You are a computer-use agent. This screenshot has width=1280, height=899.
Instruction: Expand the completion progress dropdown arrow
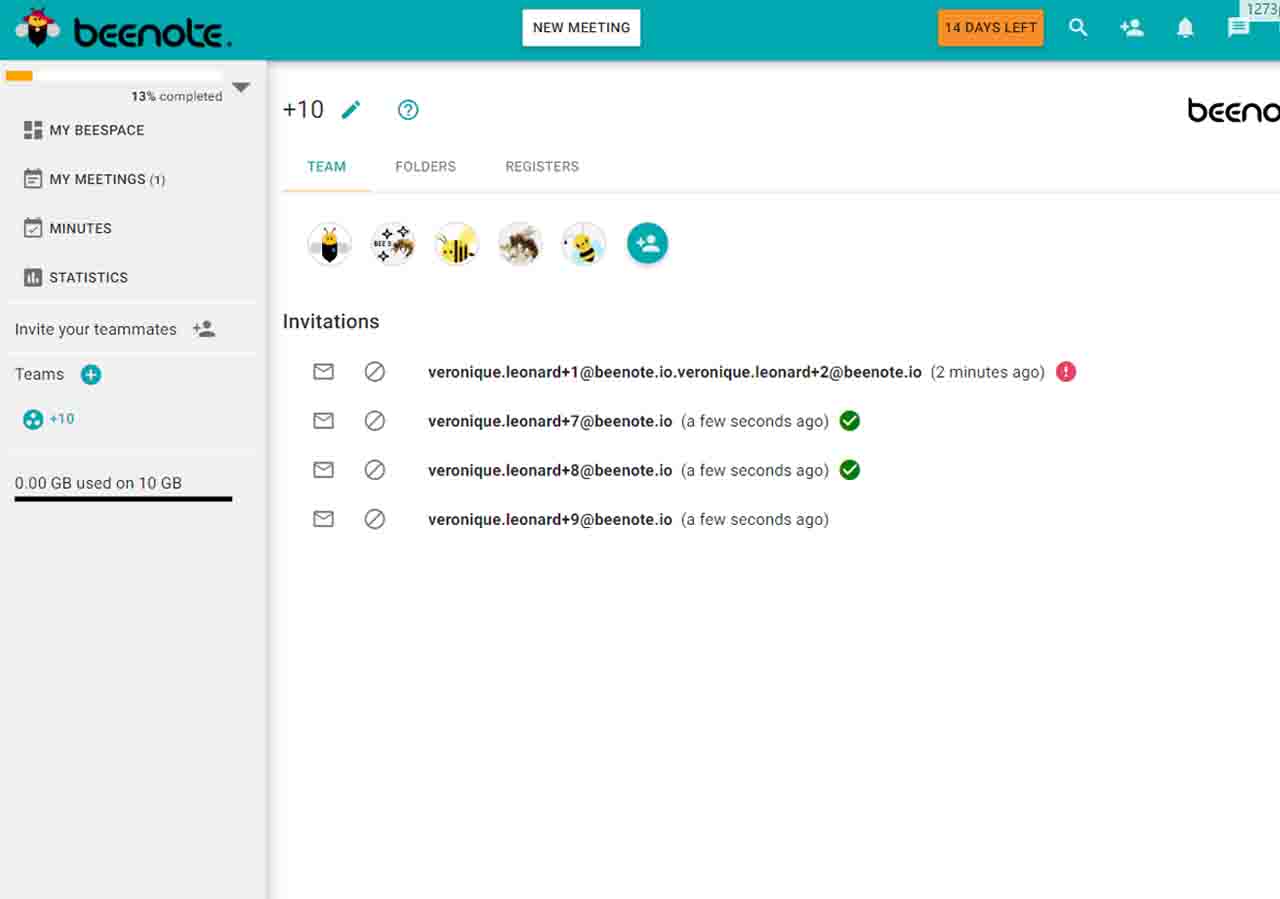(241, 88)
